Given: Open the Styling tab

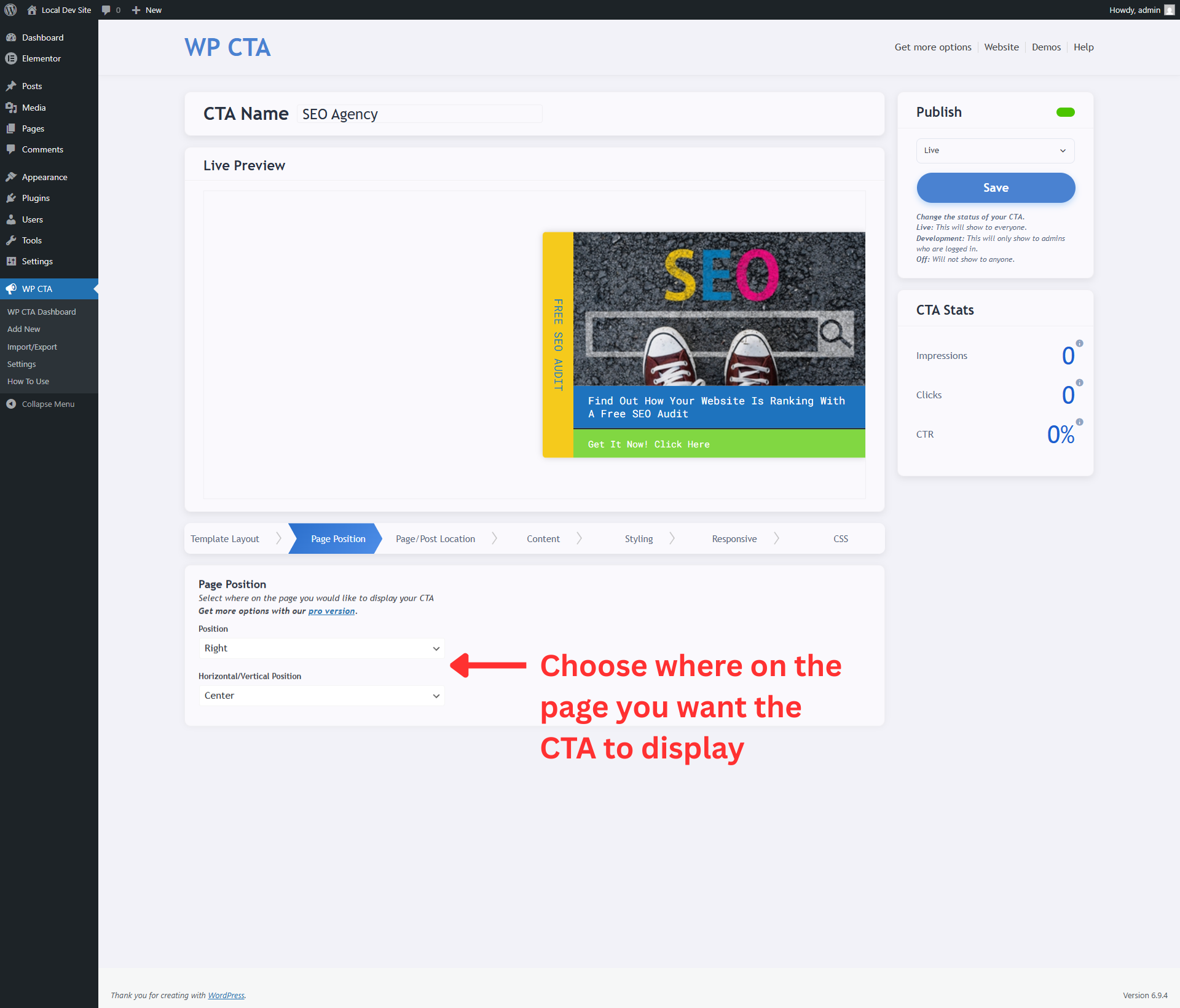Looking at the screenshot, I should 639,538.
